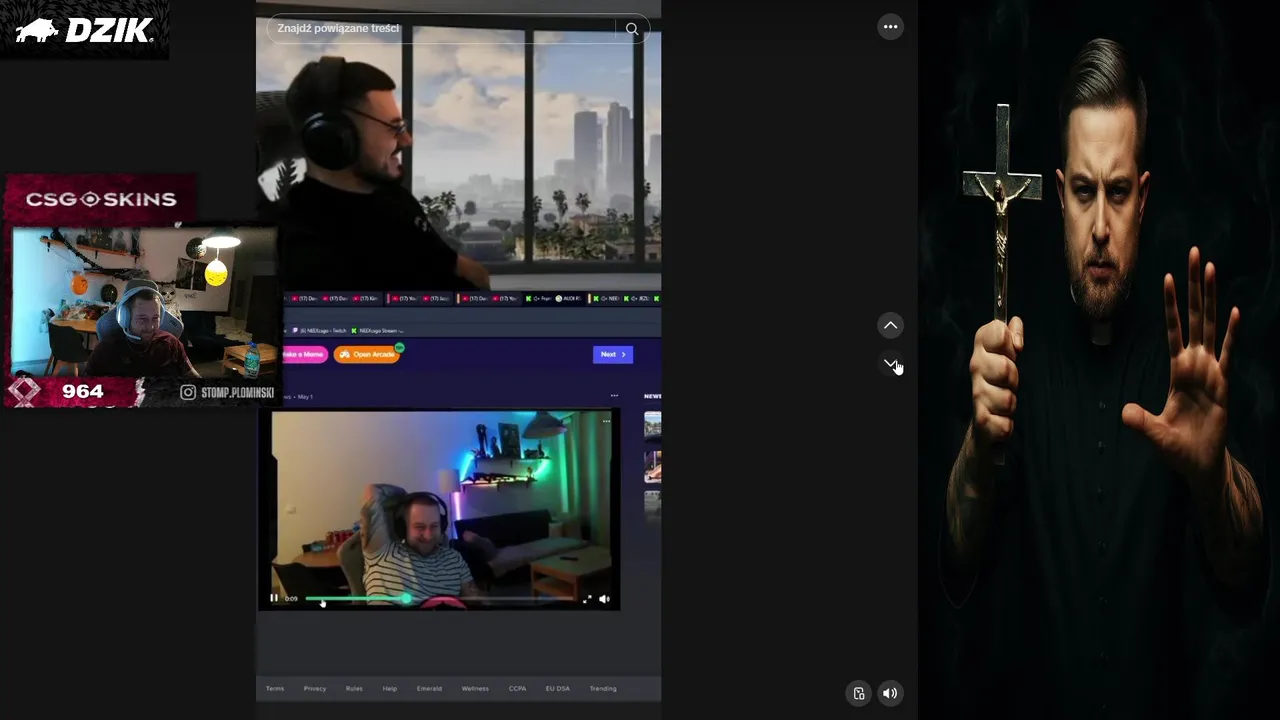Open the Trending footer link
Image resolution: width=1280 pixels, height=720 pixels.
pyautogui.click(x=603, y=688)
